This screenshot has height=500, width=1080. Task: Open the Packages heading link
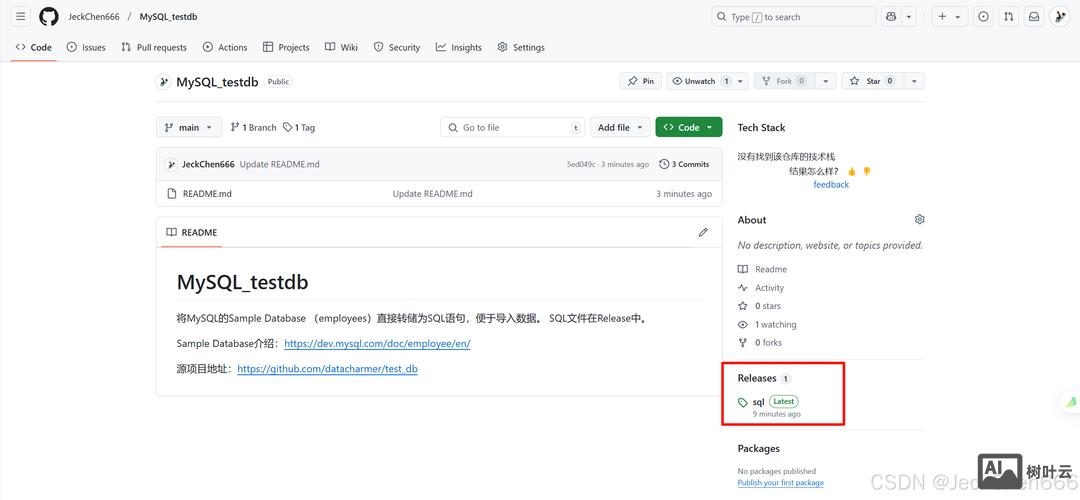[758, 448]
